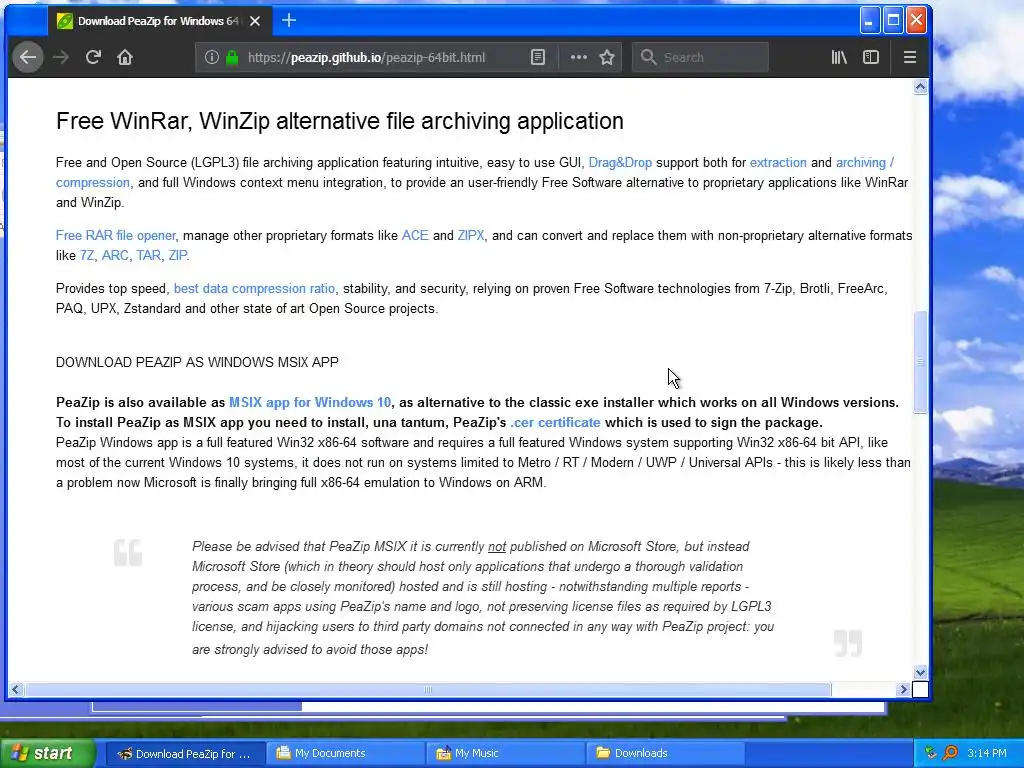Click DOWNLOAD PEAZIP AS WINDOWS MSIX APP heading
The image size is (1024, 768).
point(197,362)
